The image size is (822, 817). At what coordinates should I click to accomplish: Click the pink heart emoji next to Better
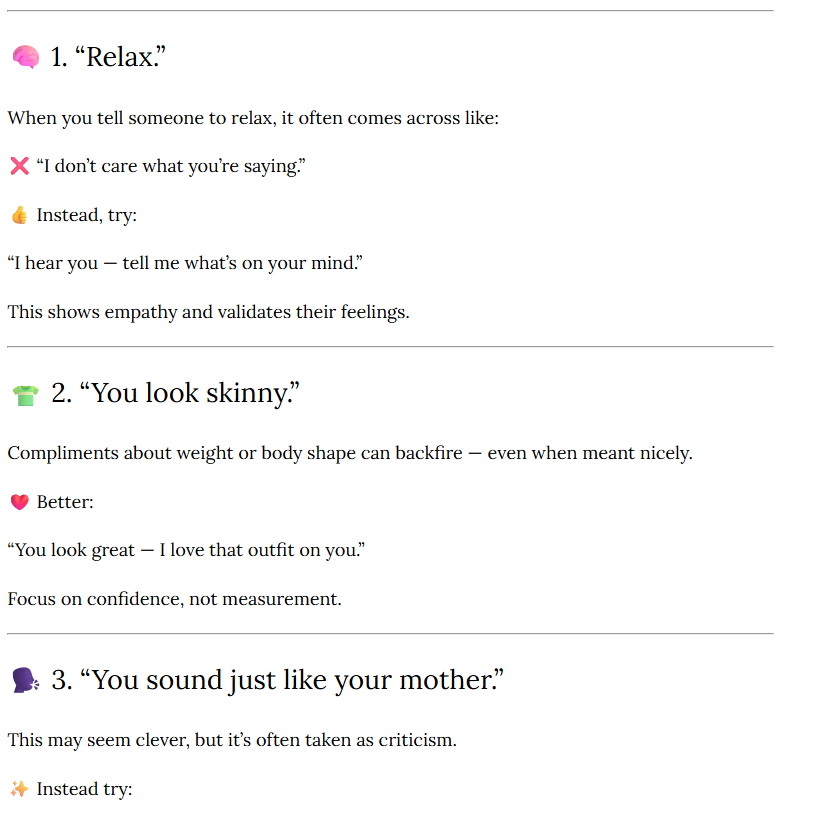click(19, 502)
